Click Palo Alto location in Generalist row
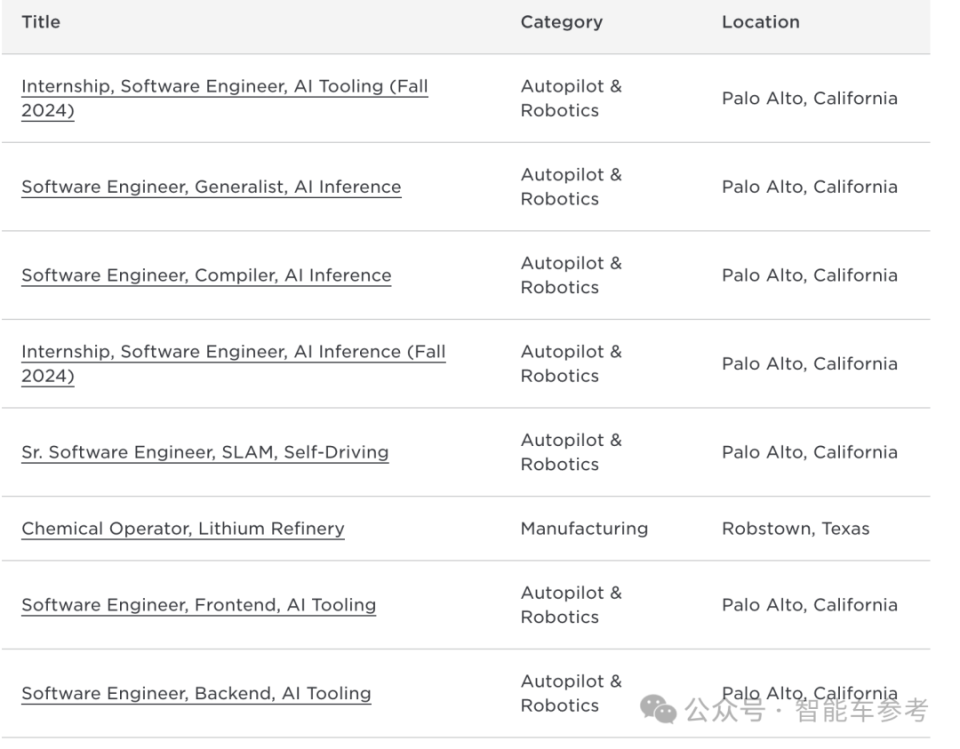 (x=809, y=187)
